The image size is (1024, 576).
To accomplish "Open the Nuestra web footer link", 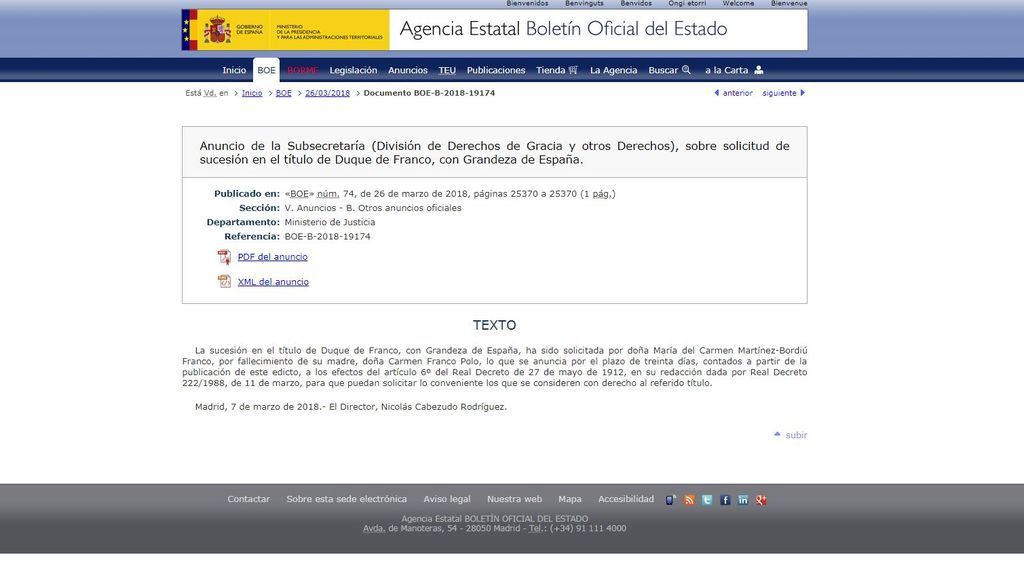I will click(x=514, y=499).
